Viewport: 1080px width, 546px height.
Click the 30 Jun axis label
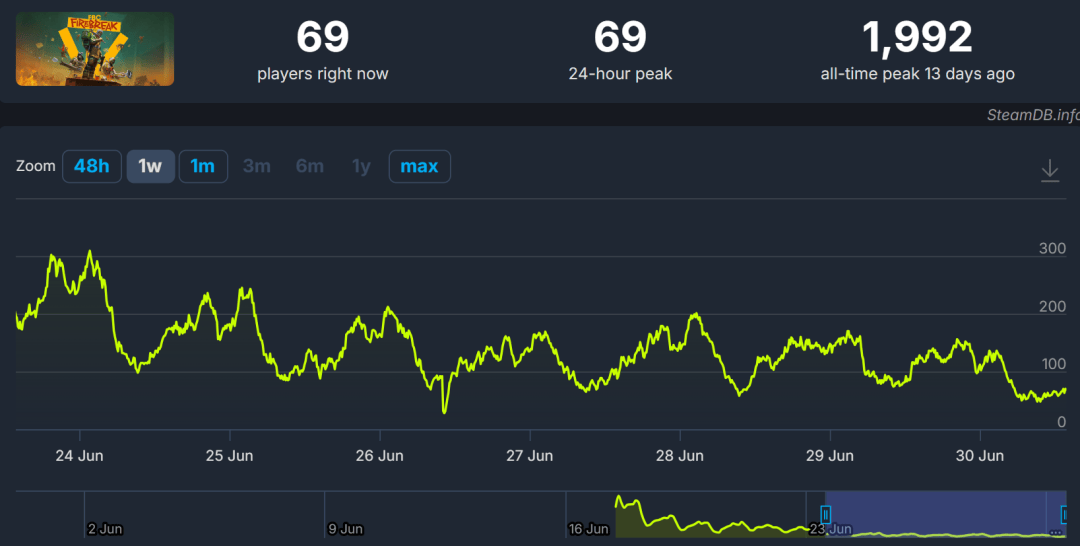(x=979, y=456)
